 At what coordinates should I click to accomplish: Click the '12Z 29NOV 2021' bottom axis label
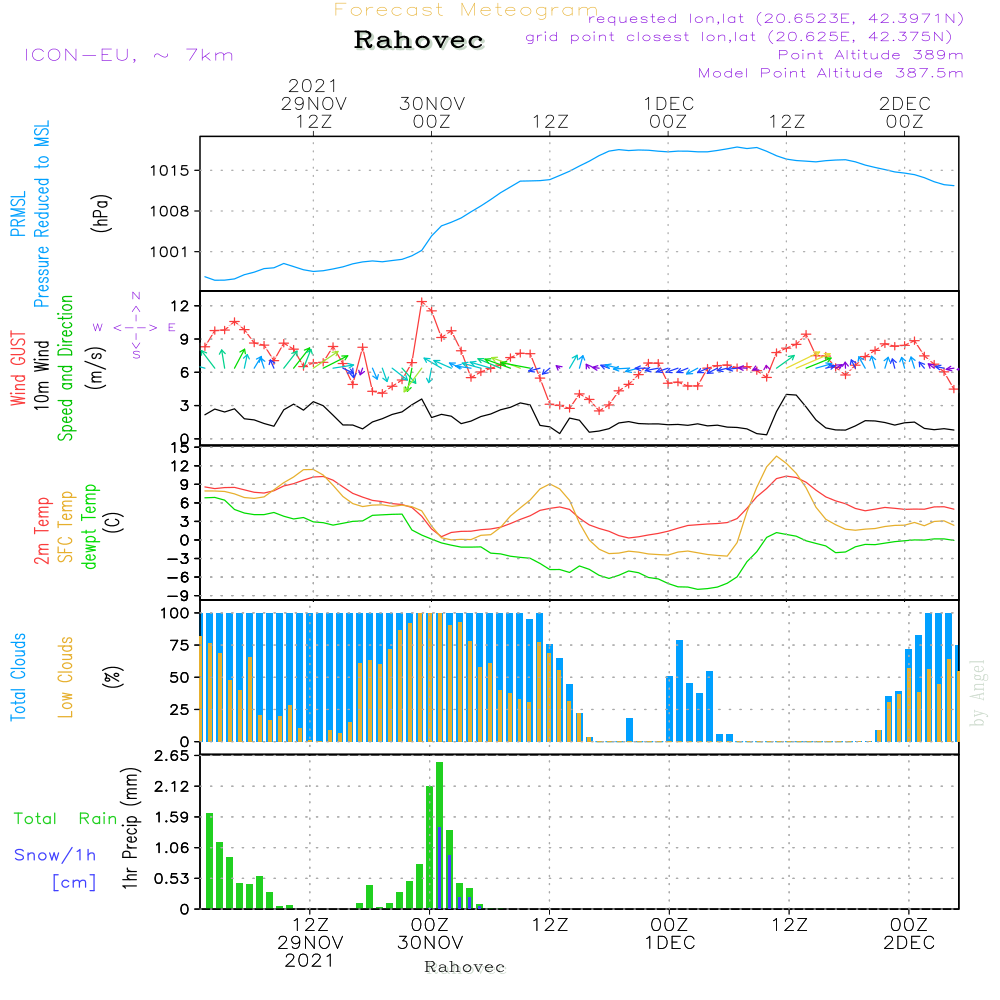point(311,943)
